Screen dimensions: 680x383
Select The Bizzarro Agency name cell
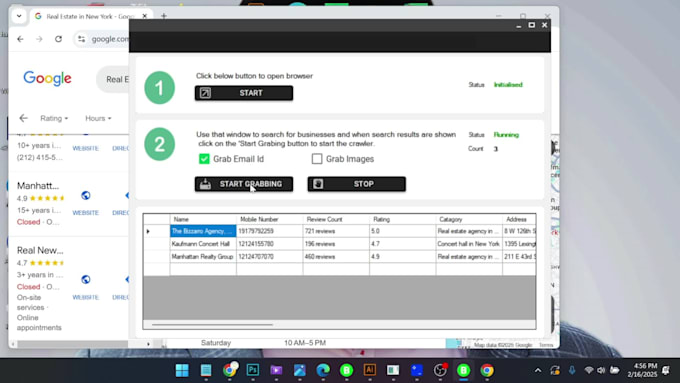(x=203, y=231)
